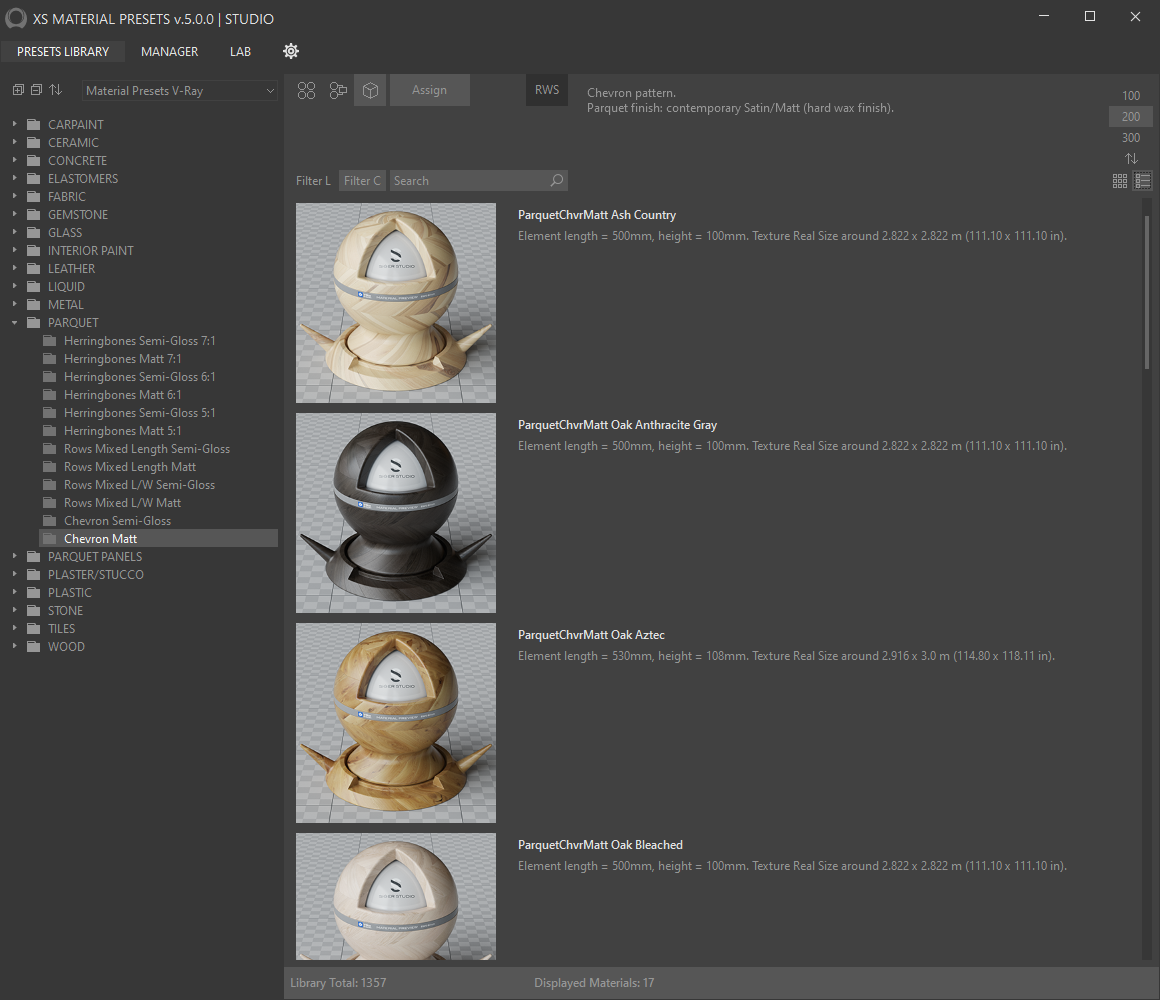This screenshot has width=1160, height=1000.
Task: Click the four-circles material toolbar icon
Action: (x=306, y=90)
